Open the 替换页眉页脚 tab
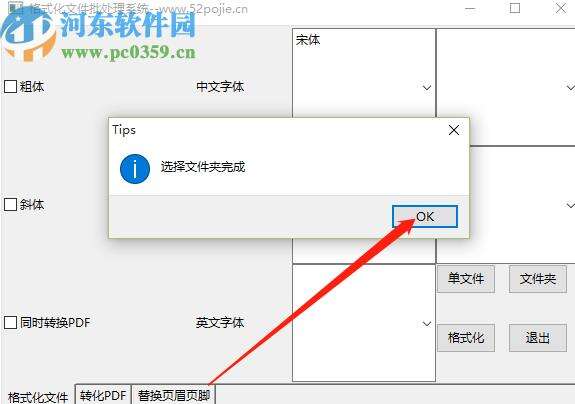 (173, 395)
